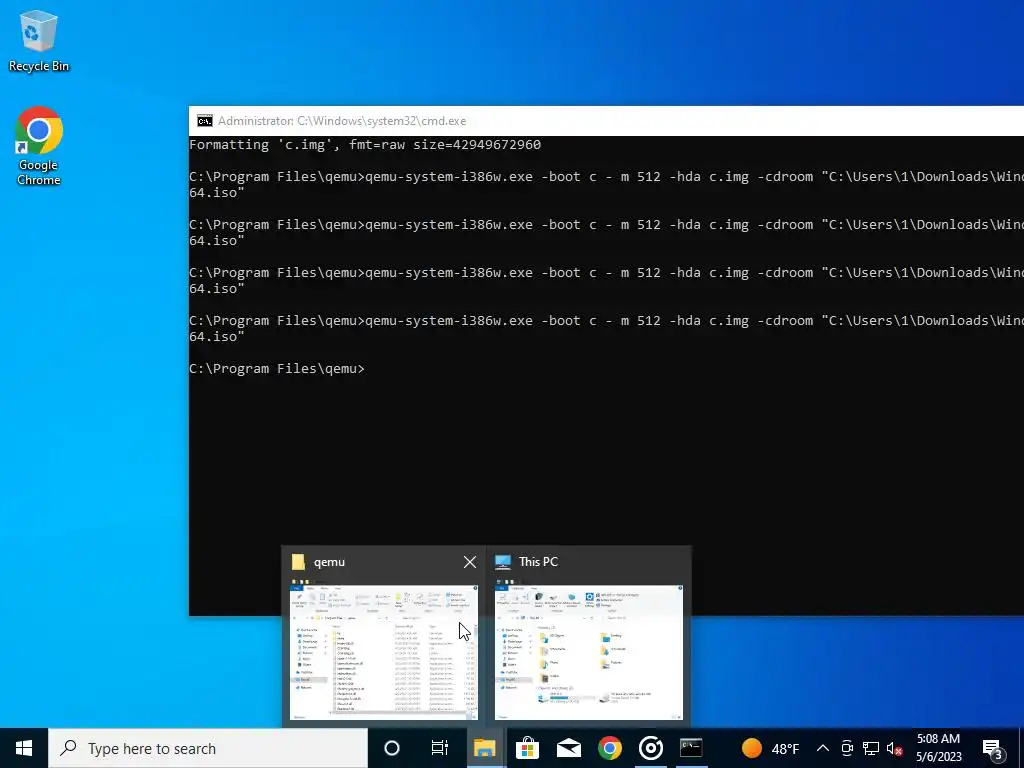
Task: Click the Meet Now tray icon
Action: [x=847, y=748]
